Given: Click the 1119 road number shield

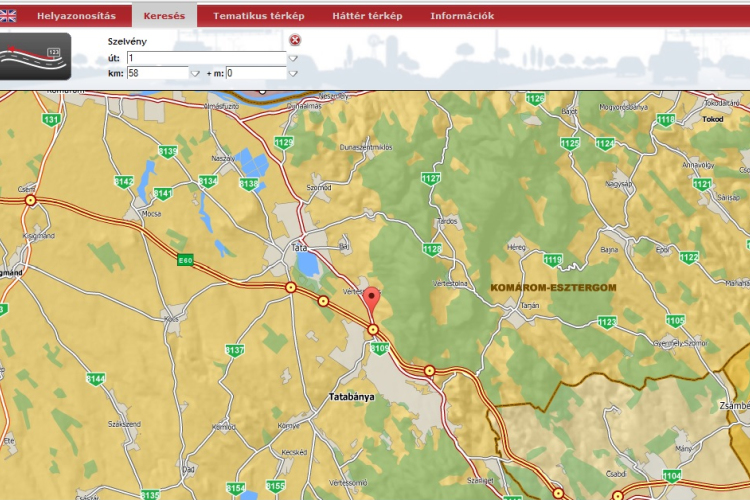Looking at the screenshot, I should 553,260.
